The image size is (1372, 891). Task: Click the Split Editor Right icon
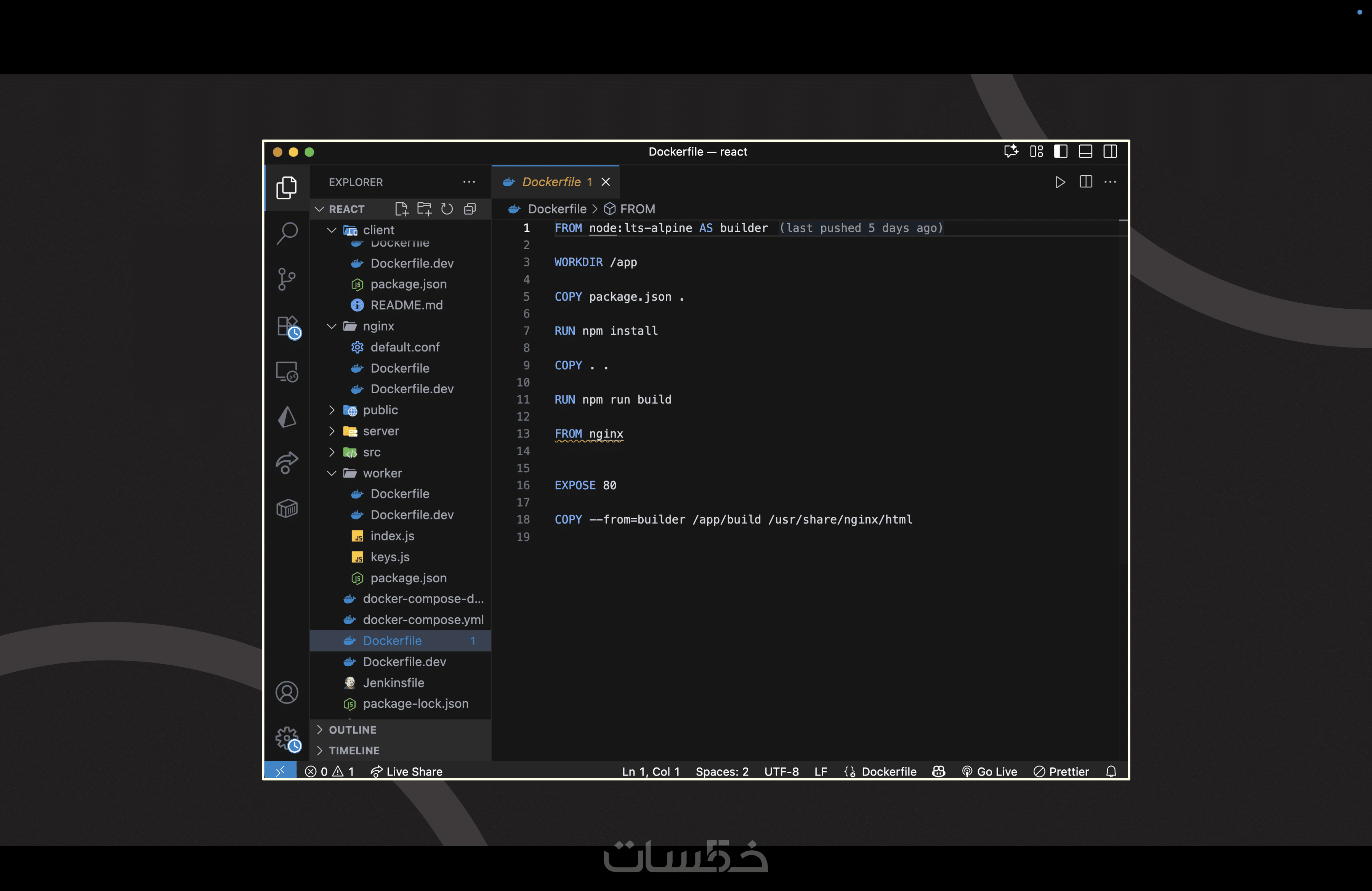tap(1085, 182)
